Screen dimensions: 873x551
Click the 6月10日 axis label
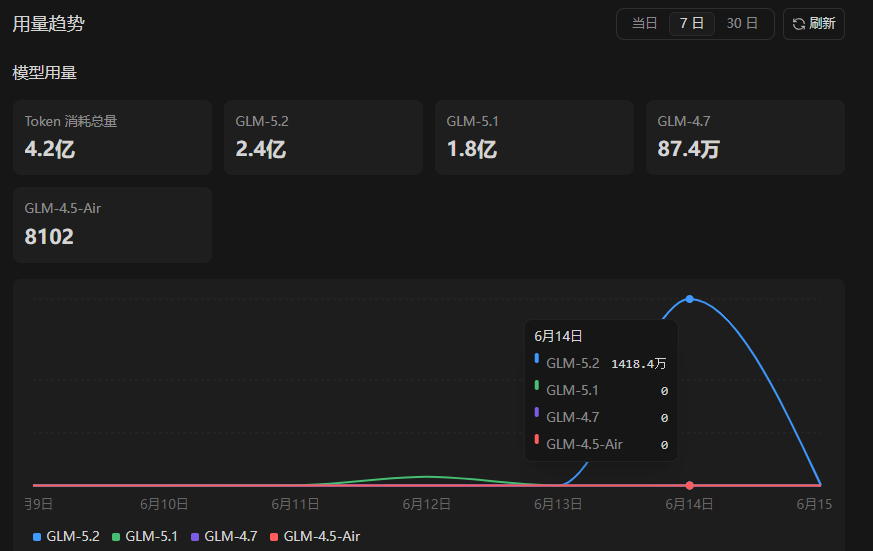[x=164, y=504]
